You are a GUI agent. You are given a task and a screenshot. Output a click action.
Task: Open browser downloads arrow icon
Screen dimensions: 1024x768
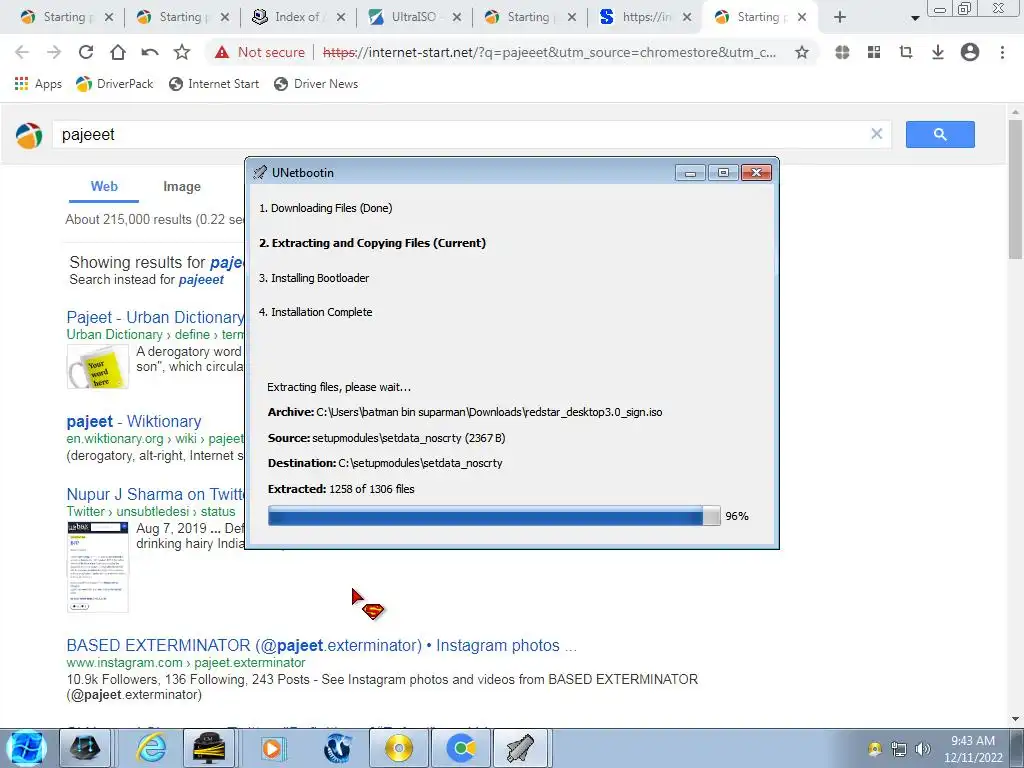coord(938,52)
